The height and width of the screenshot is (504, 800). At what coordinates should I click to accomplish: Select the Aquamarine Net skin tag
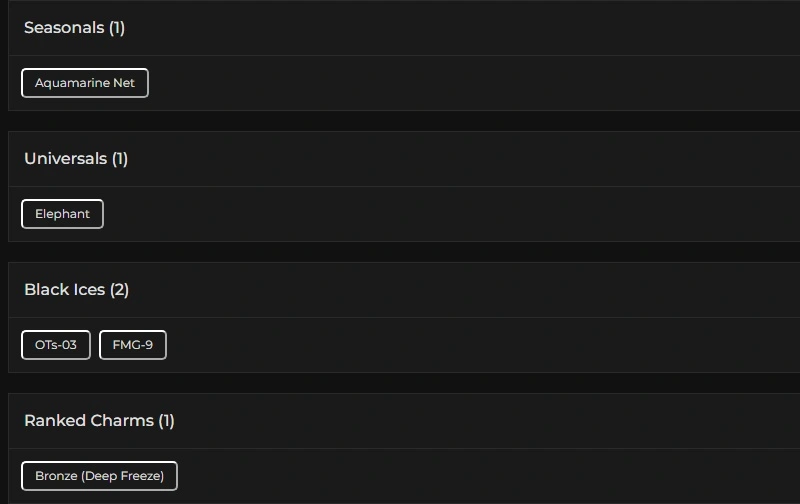point(85,83)
